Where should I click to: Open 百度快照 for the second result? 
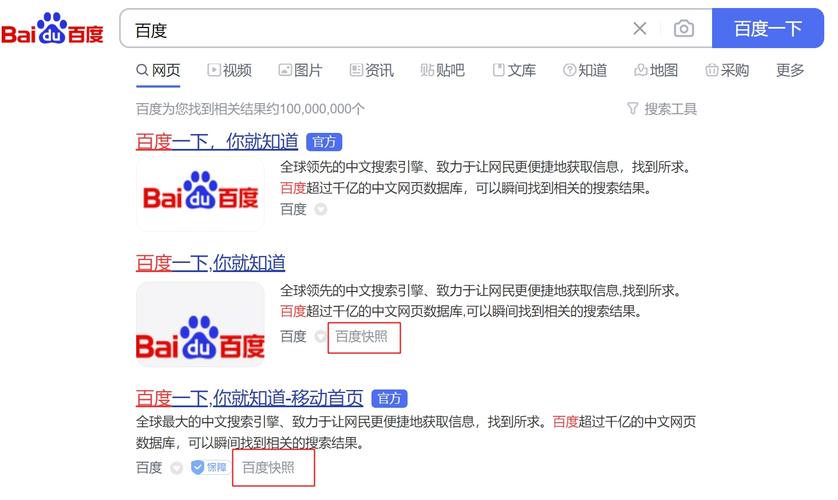pyautogui.click(x=361, y=337)
